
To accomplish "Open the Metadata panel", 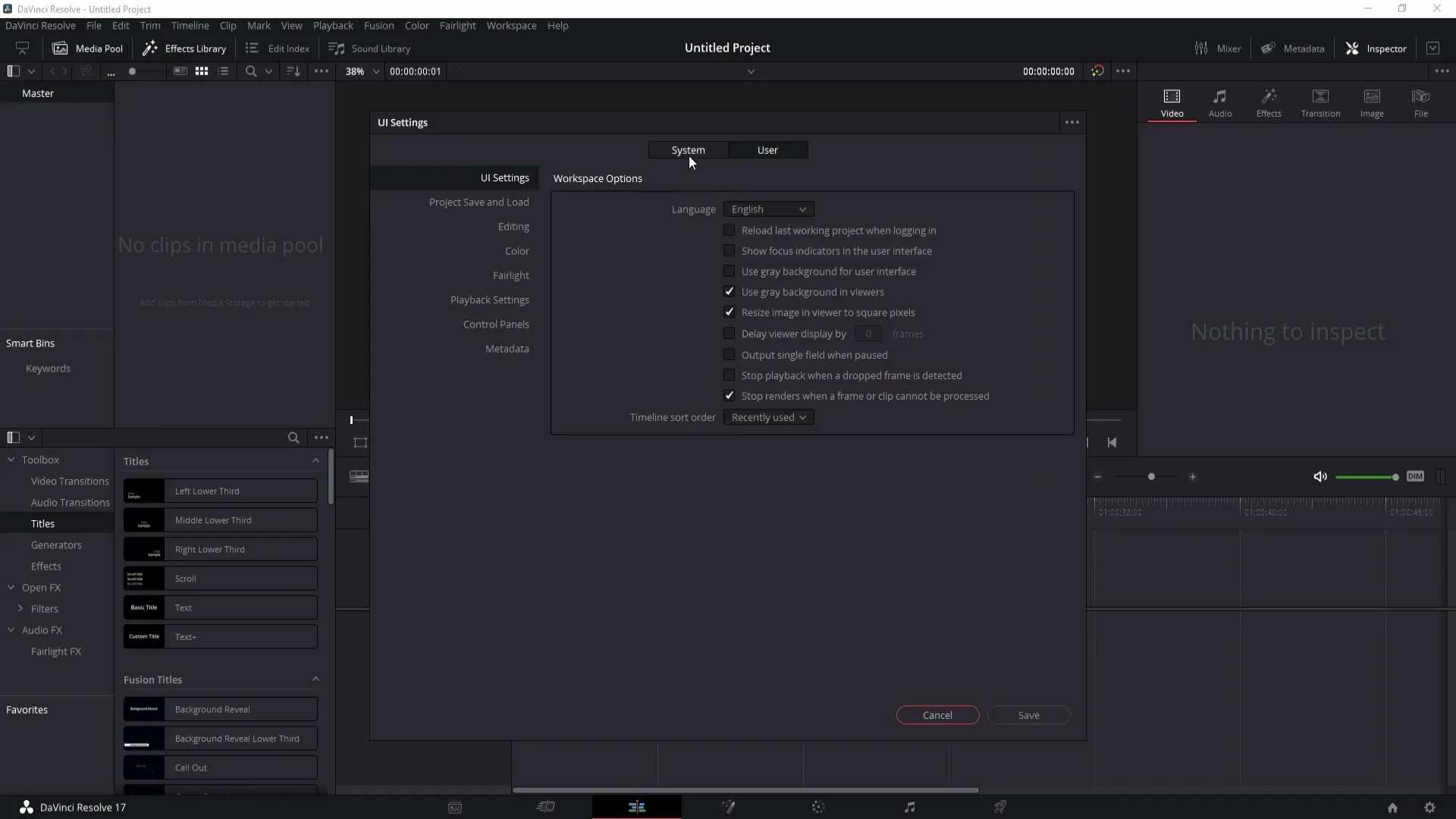I will (1293, 49).
